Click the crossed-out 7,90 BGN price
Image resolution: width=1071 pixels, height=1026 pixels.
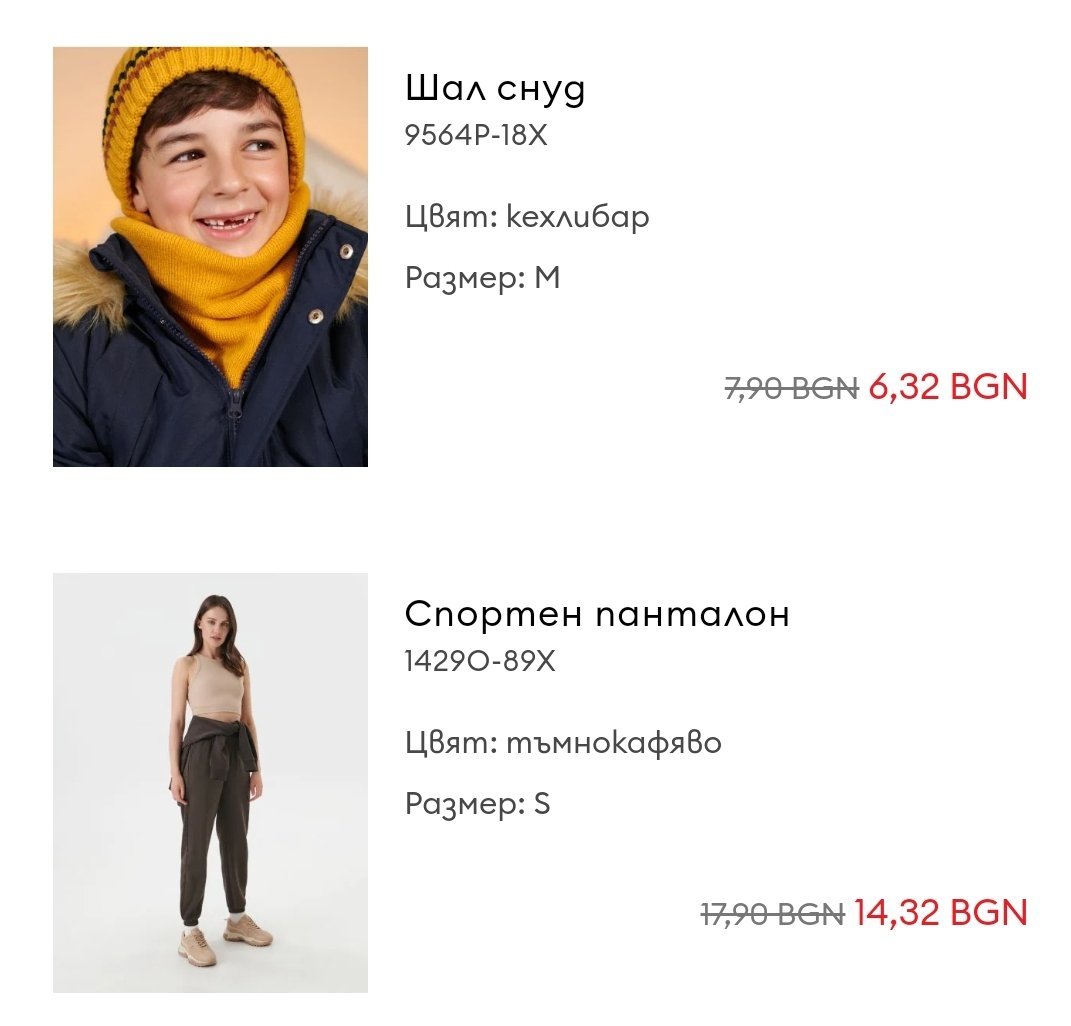pyautogui.click(x=791, y=389)
